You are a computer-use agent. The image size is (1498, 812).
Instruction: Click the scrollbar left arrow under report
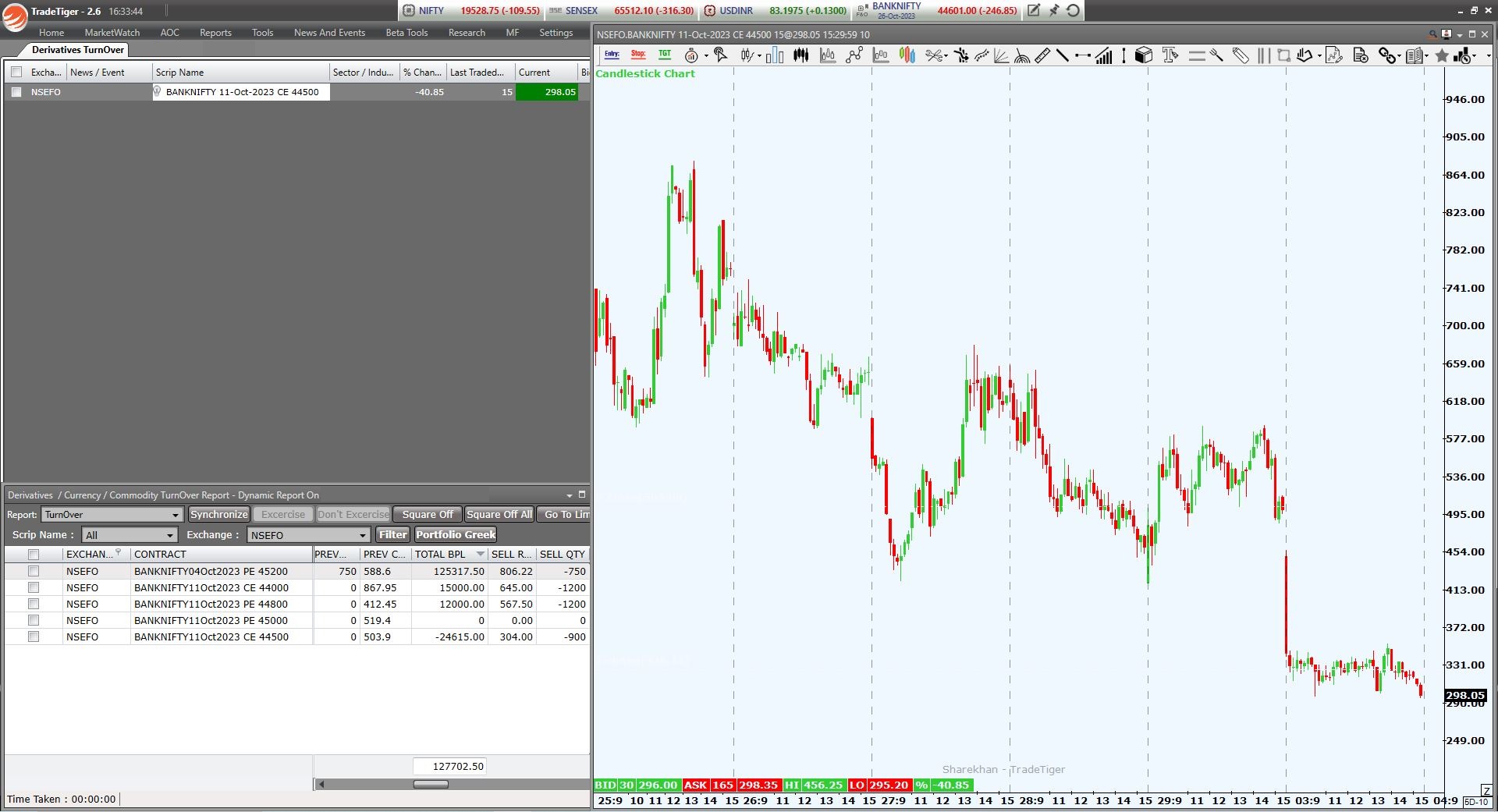click(x=321, y=784)
